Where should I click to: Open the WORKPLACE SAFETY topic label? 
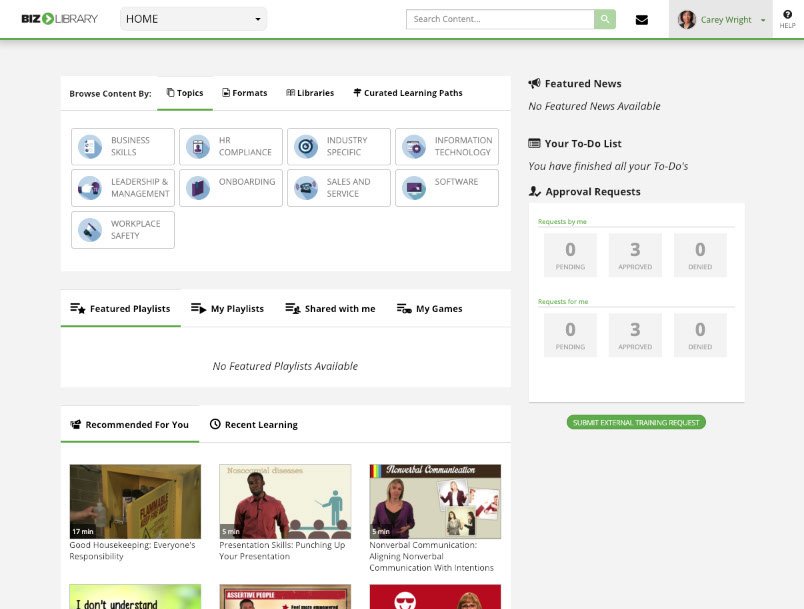click(x=135, y=230)
